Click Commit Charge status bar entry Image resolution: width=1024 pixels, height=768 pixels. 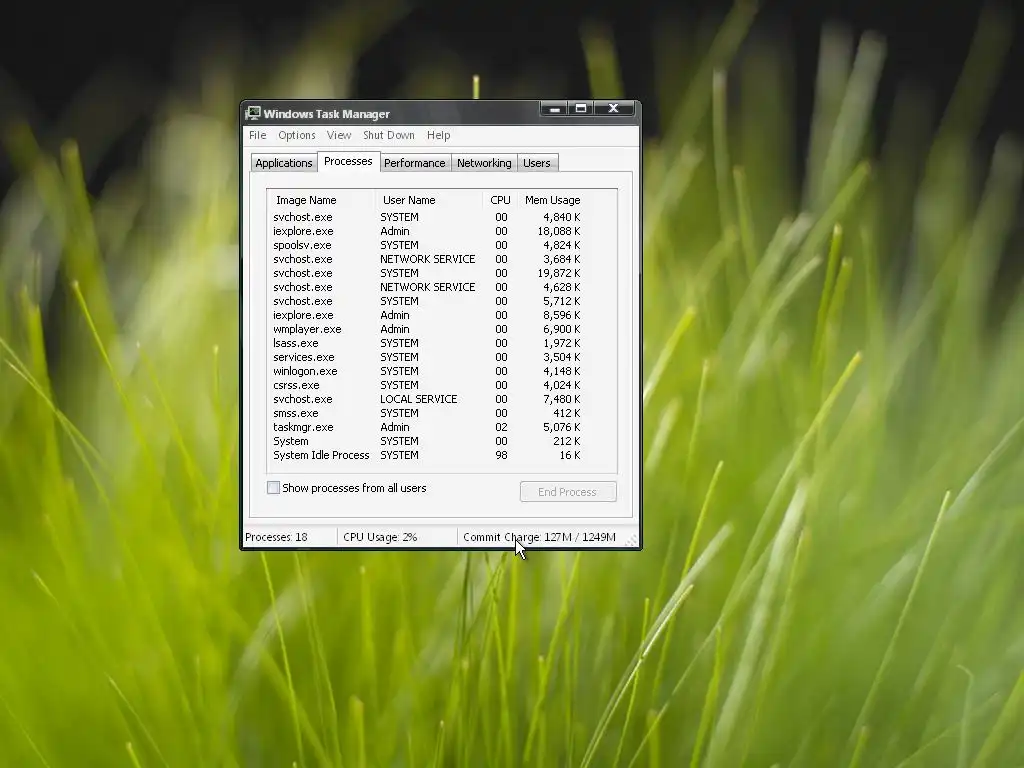click(539, 537)
